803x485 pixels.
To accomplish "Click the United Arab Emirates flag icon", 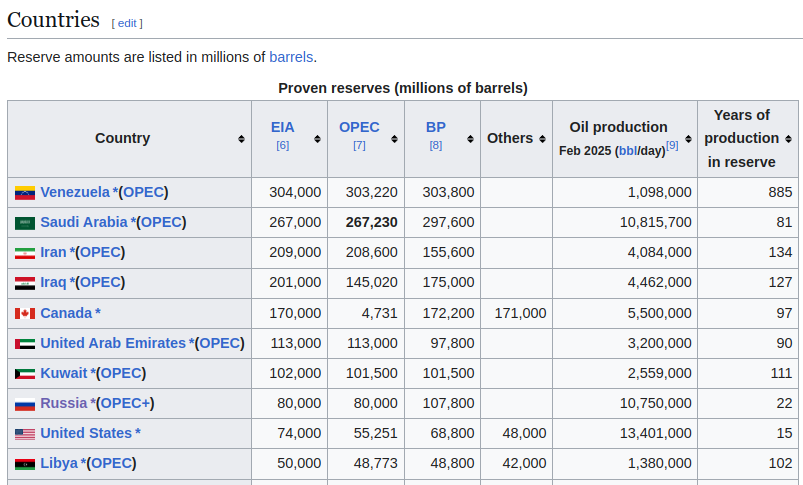I will (25, 344).
